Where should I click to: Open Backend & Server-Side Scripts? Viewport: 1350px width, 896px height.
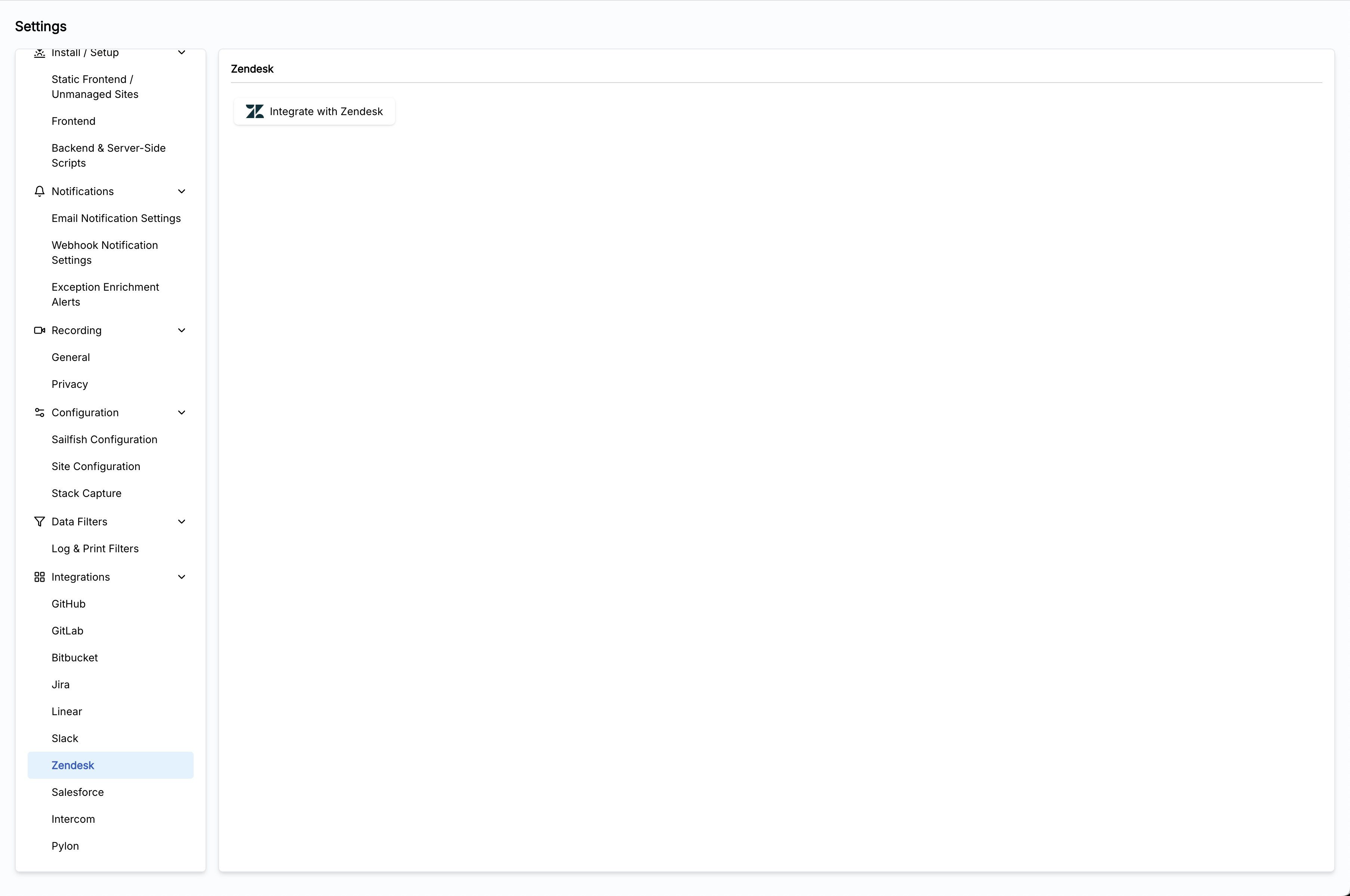click(110, 155)
